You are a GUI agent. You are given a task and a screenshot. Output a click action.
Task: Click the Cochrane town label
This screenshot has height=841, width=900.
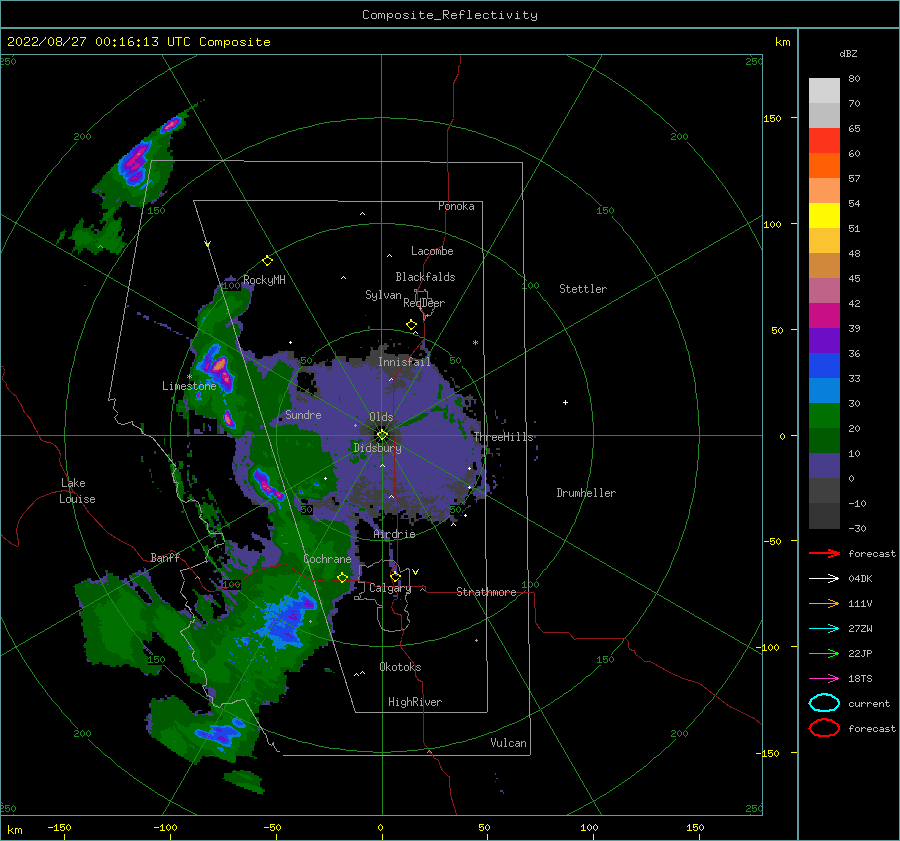[x=327, y=559]
